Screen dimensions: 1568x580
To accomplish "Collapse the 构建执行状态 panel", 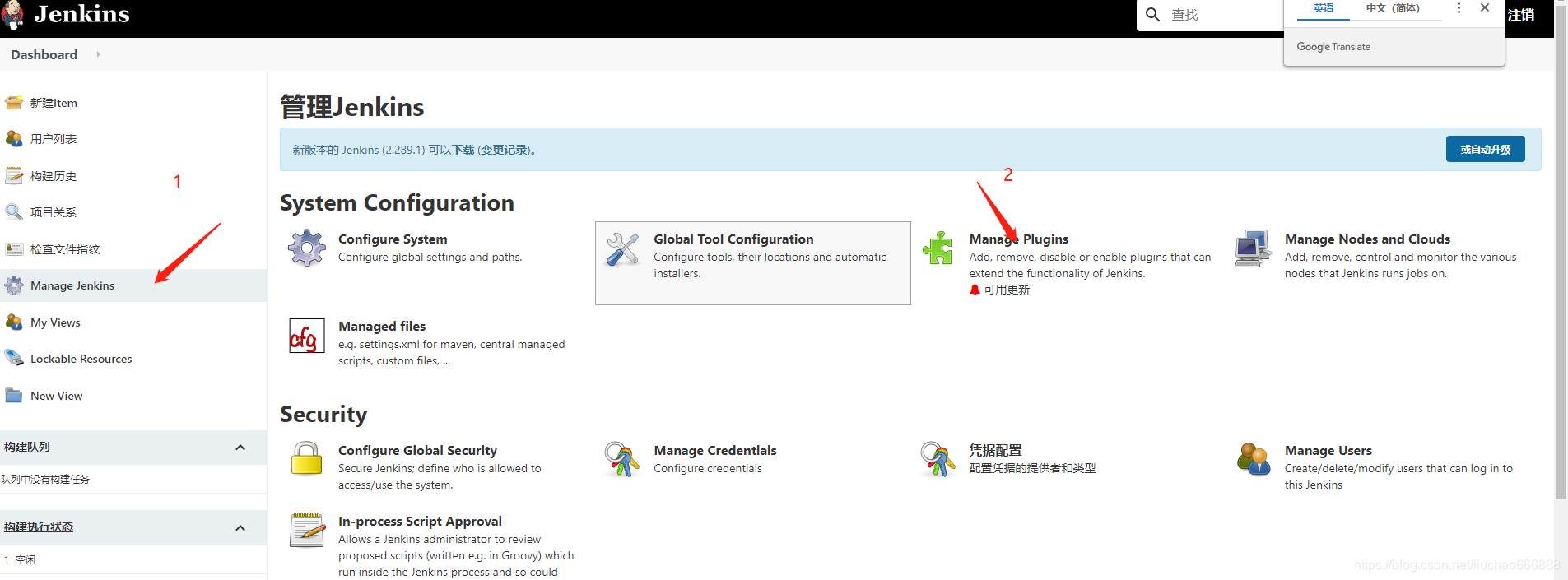I will [240, 528].
